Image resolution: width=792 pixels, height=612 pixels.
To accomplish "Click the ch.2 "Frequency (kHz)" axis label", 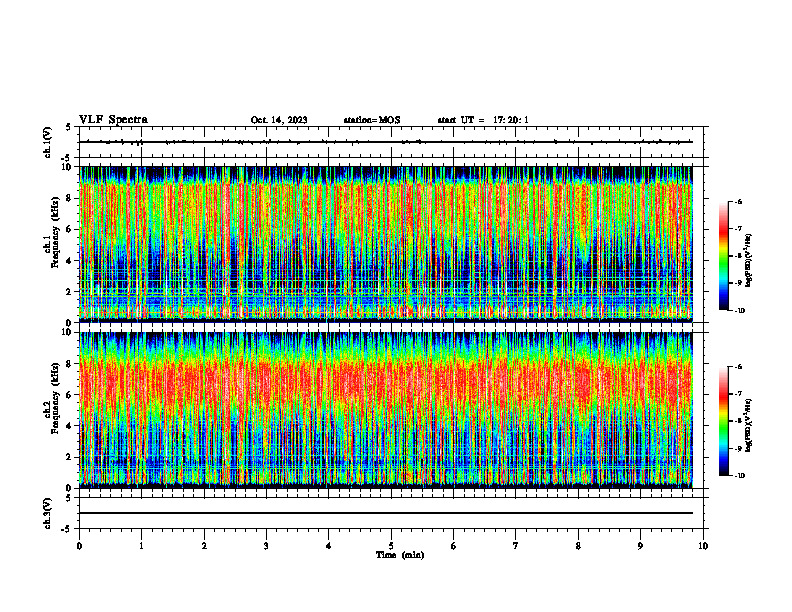I will (55, 398).
